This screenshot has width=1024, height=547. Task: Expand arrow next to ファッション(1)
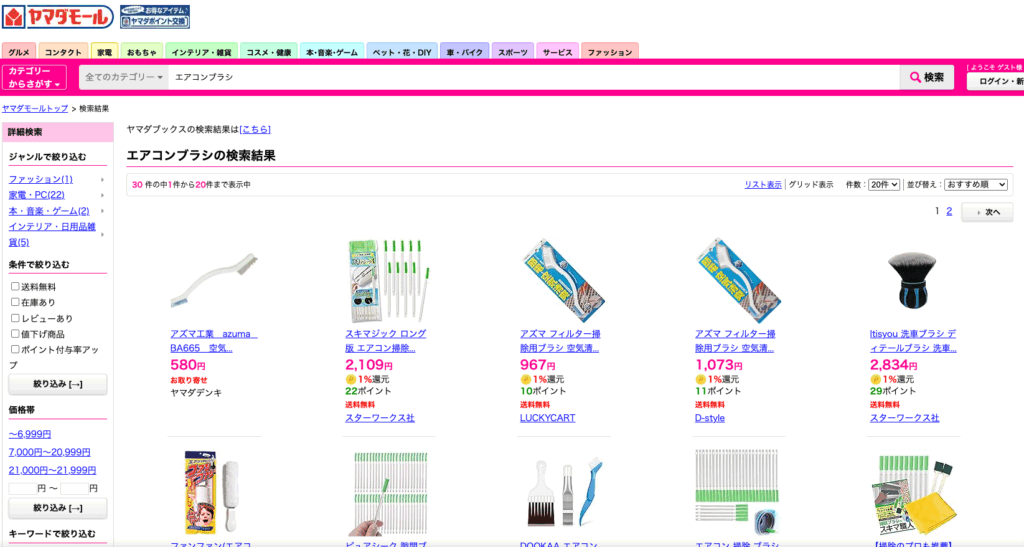[103, 180]
